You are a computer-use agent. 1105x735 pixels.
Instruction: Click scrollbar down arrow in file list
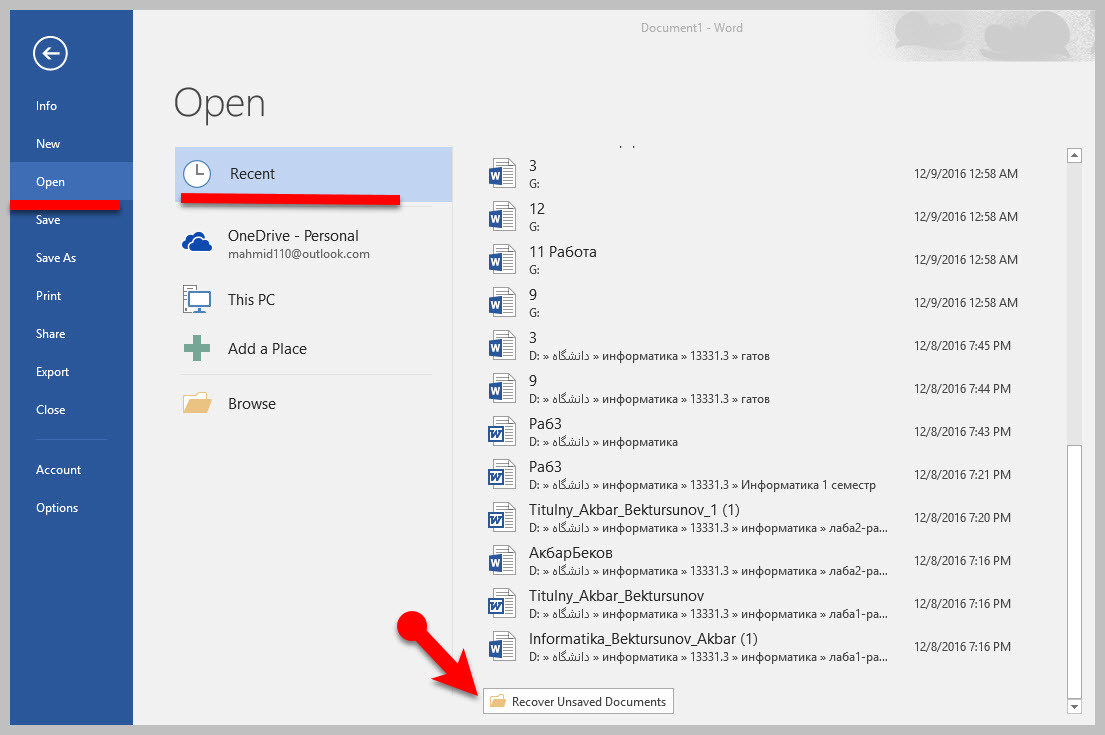(x=1075, y=706)
